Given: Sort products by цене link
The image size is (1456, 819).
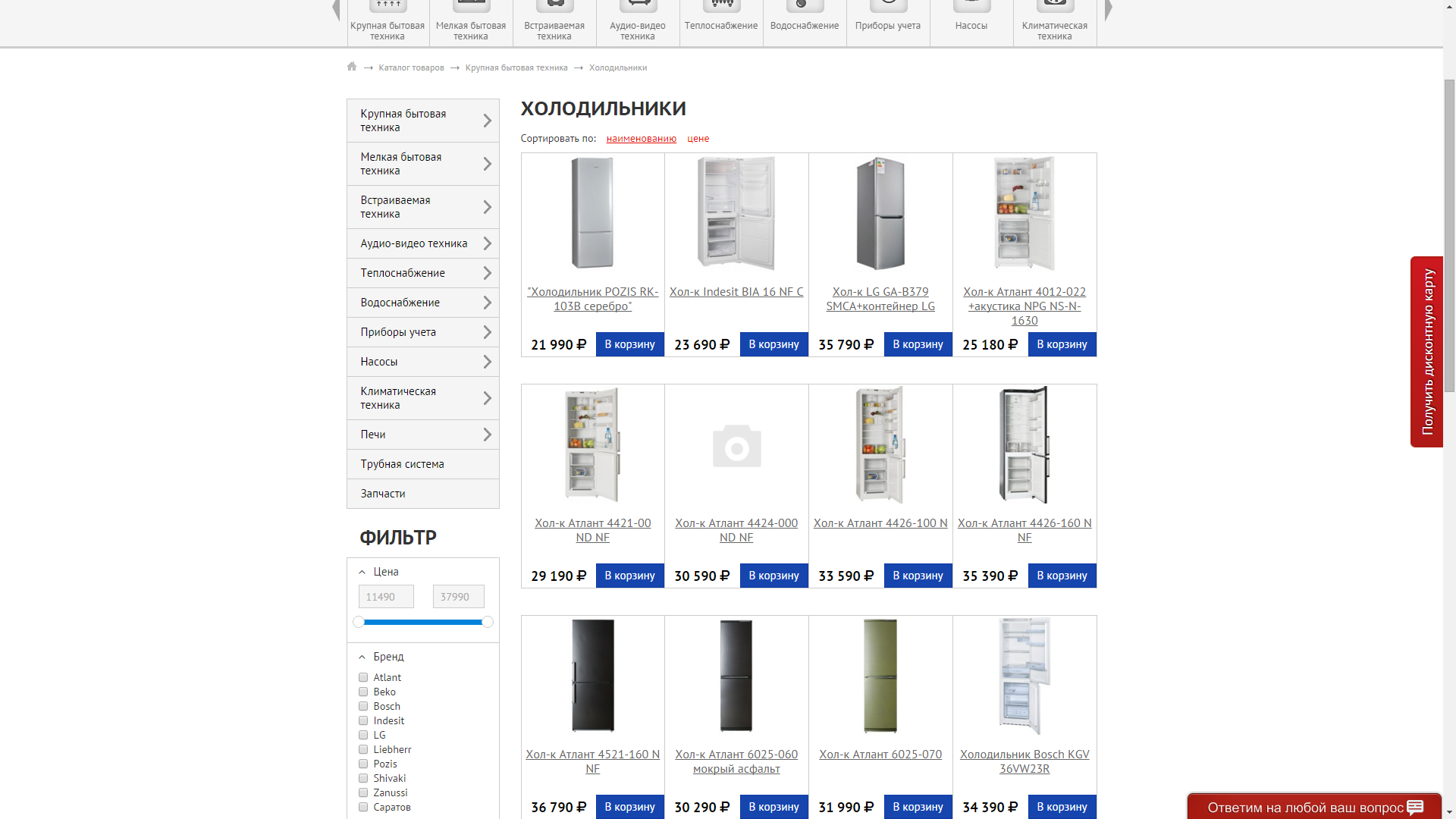Looking at the screenshot, I should pos(698,139).
